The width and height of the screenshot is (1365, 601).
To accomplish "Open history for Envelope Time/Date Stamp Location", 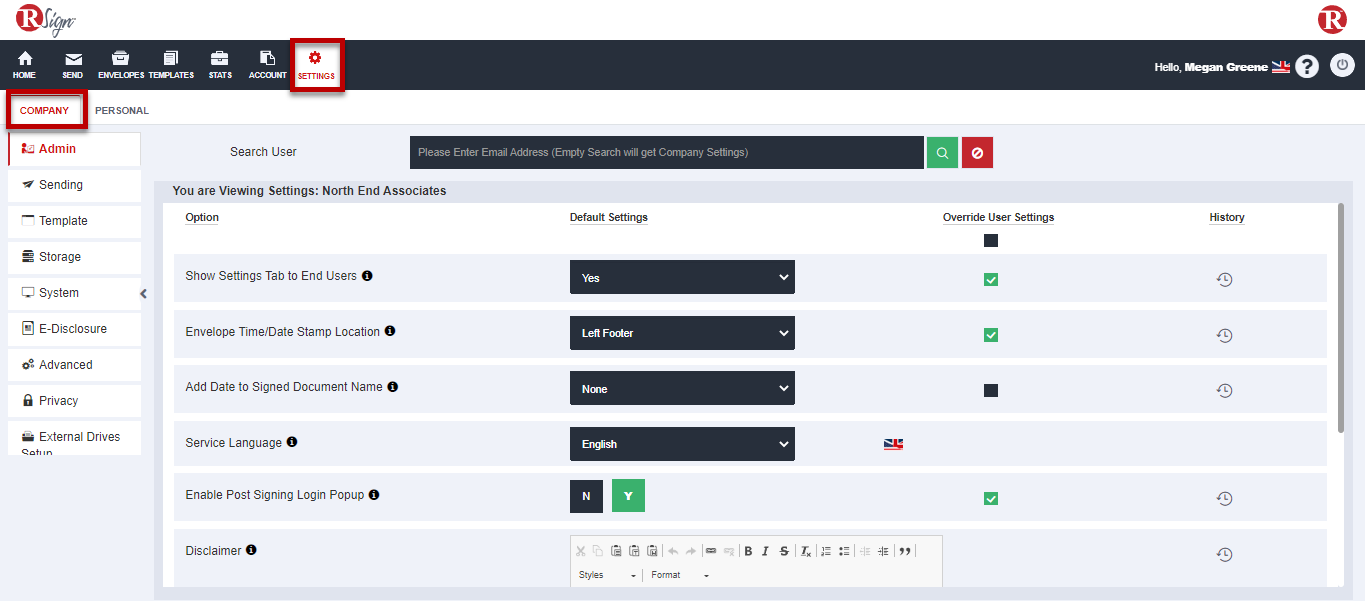I will 1224,335.
